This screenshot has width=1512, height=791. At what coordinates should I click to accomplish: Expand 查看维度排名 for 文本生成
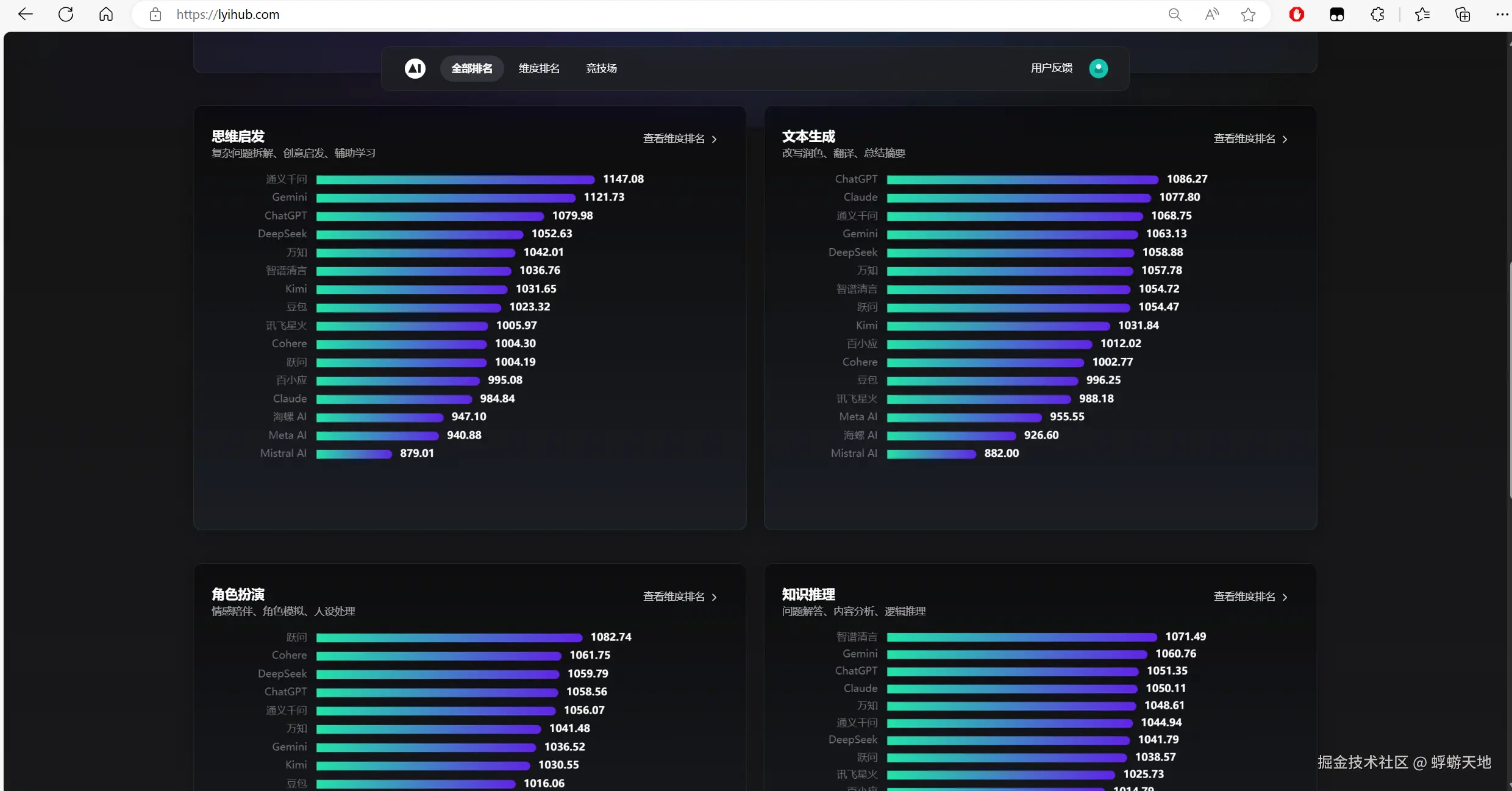(1250, 139)
